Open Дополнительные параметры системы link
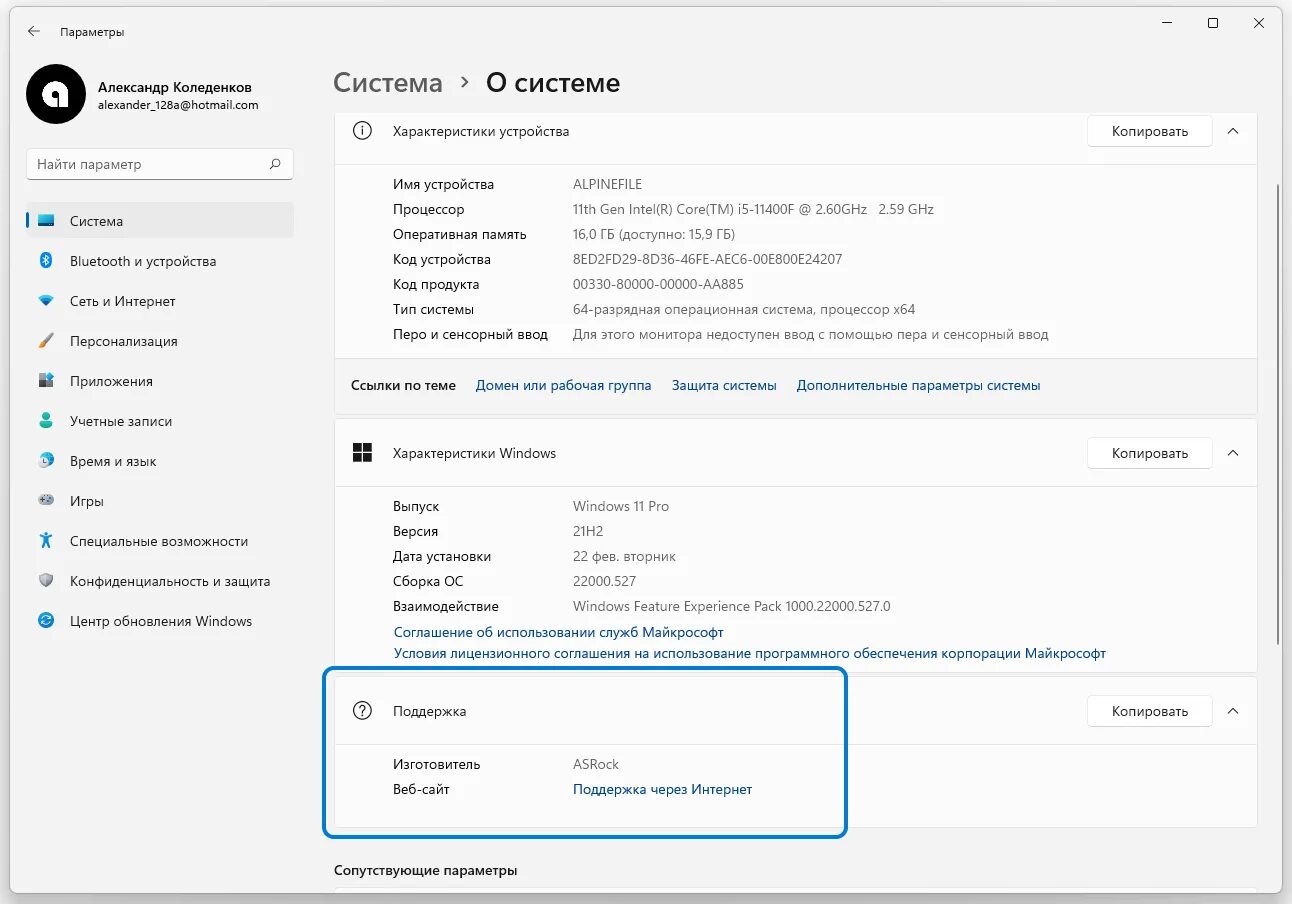 click(918, 385)
